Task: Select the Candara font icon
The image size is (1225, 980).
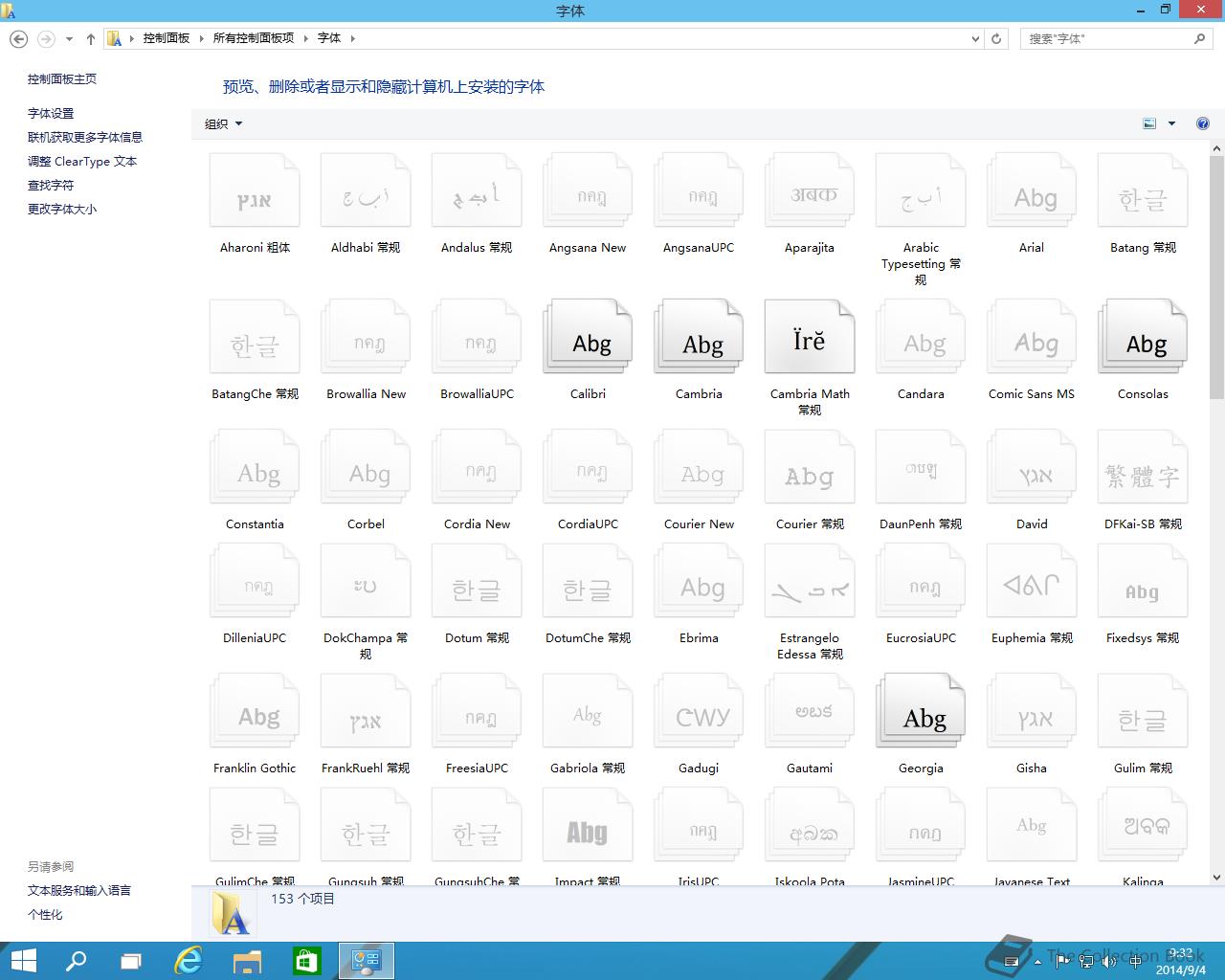Action: 921,337
